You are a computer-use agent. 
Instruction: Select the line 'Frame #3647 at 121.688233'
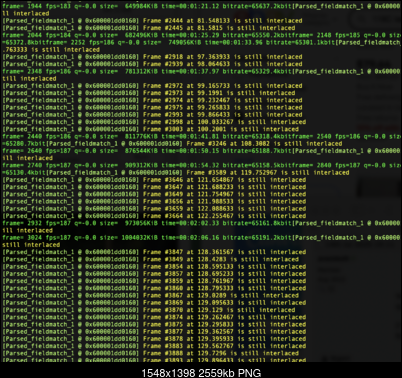point(154,187)
